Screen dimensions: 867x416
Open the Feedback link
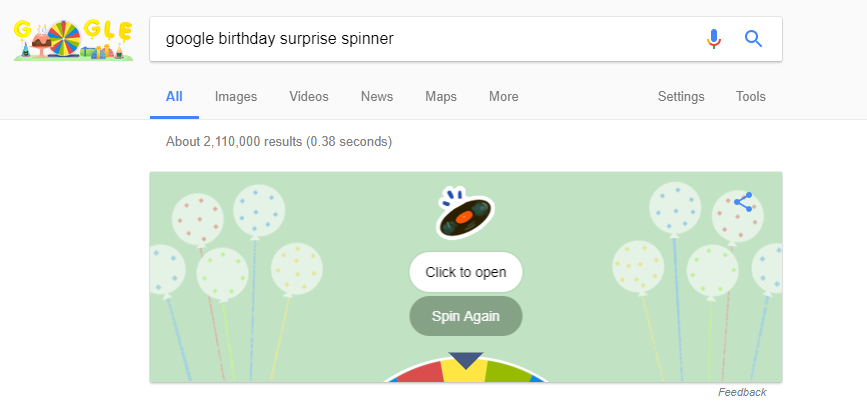(x=742, y=392)
